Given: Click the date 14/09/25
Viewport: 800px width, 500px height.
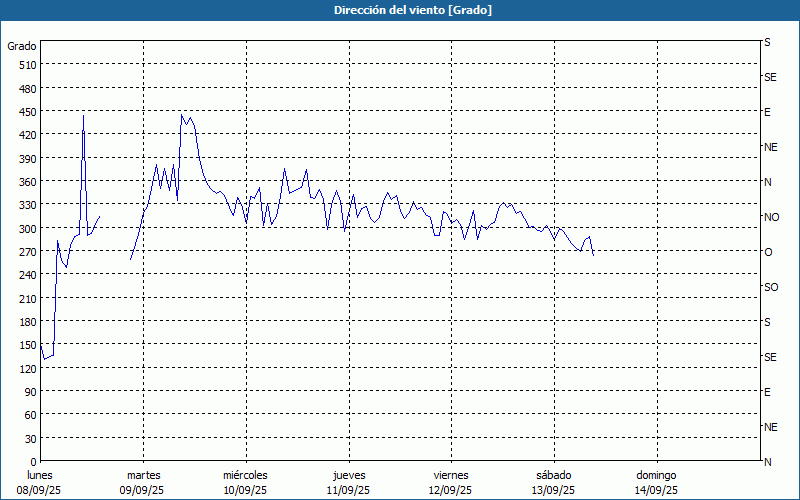Looking at the screenshot, I should [656, 490].
